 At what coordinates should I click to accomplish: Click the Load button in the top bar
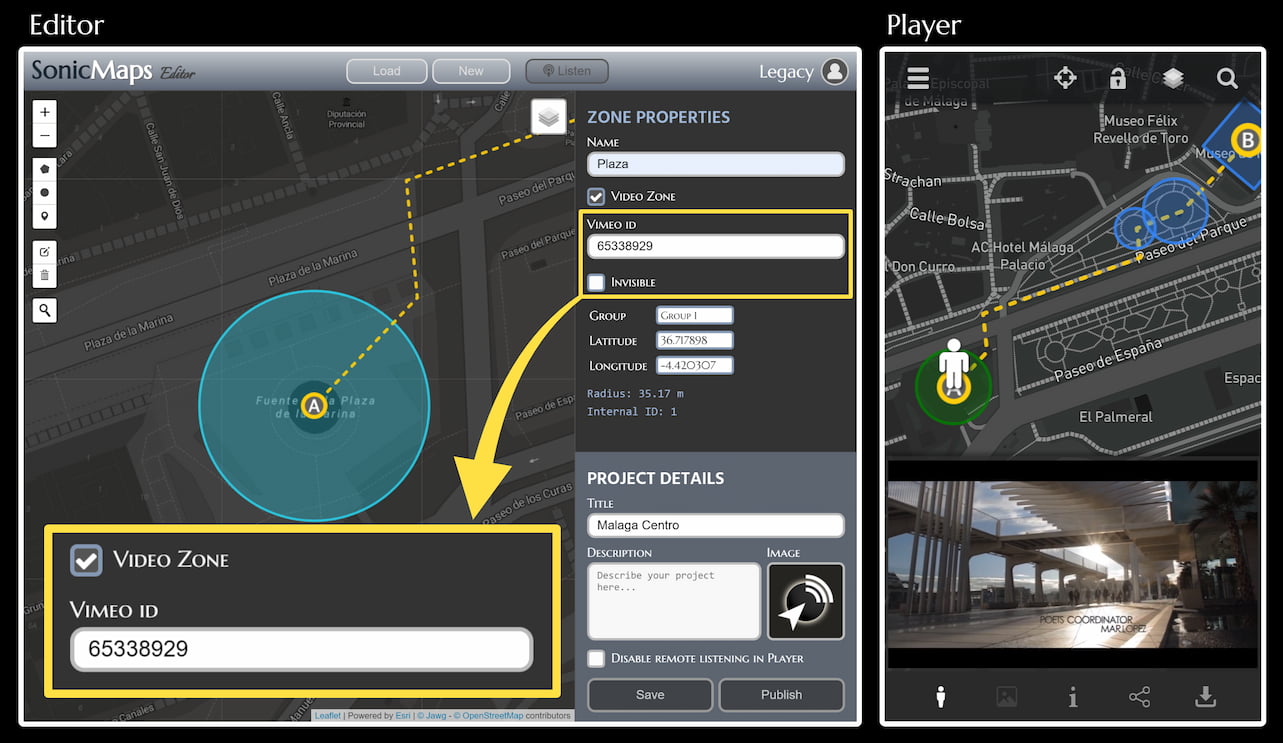pyautogui.click(x=386, y=71)
